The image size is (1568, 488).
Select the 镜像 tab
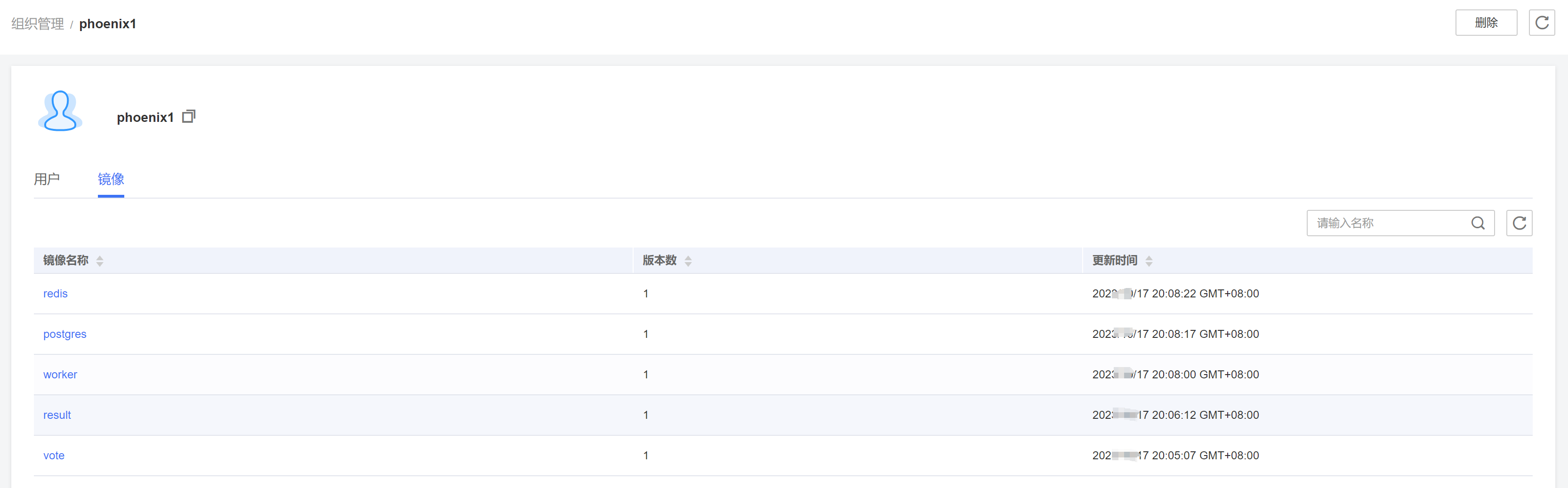(111, 179)
